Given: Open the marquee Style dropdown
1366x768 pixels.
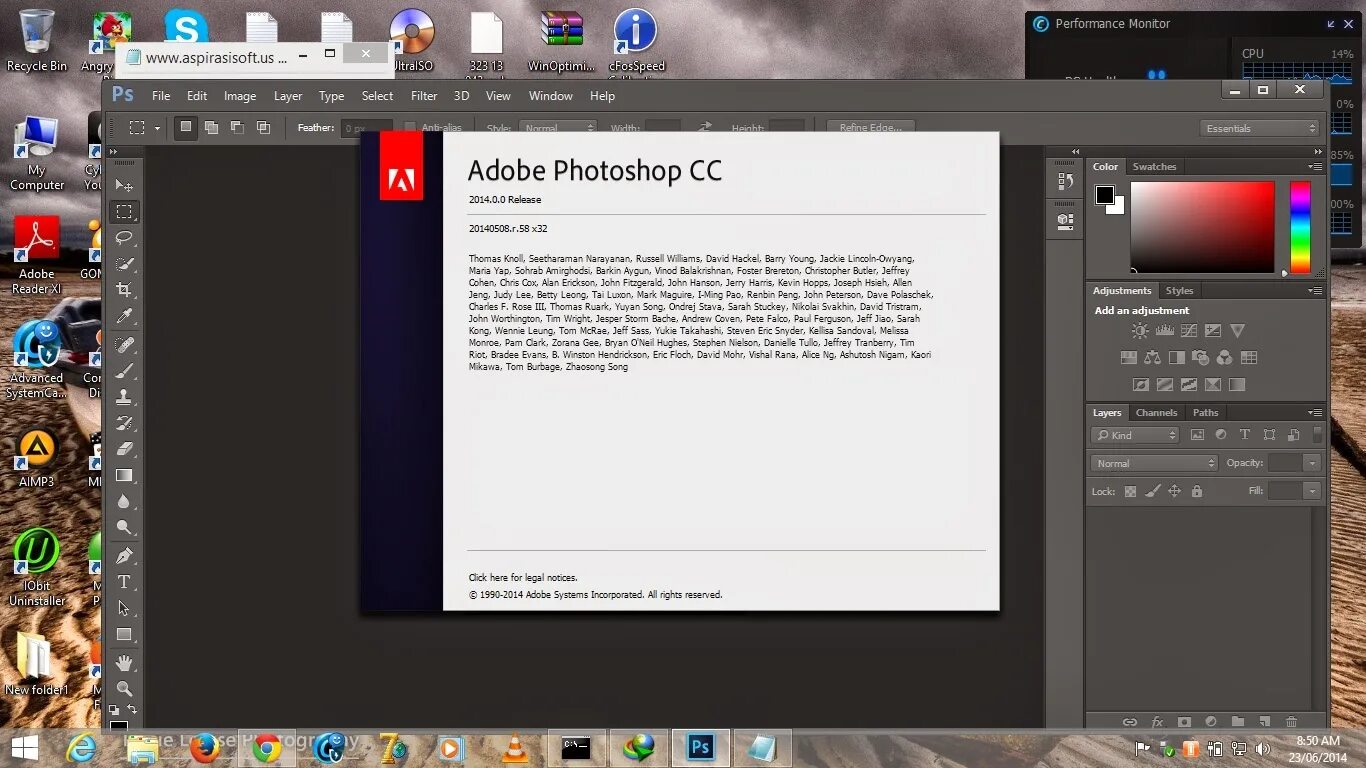Looking at the screenshot, I should pos(556,128).
